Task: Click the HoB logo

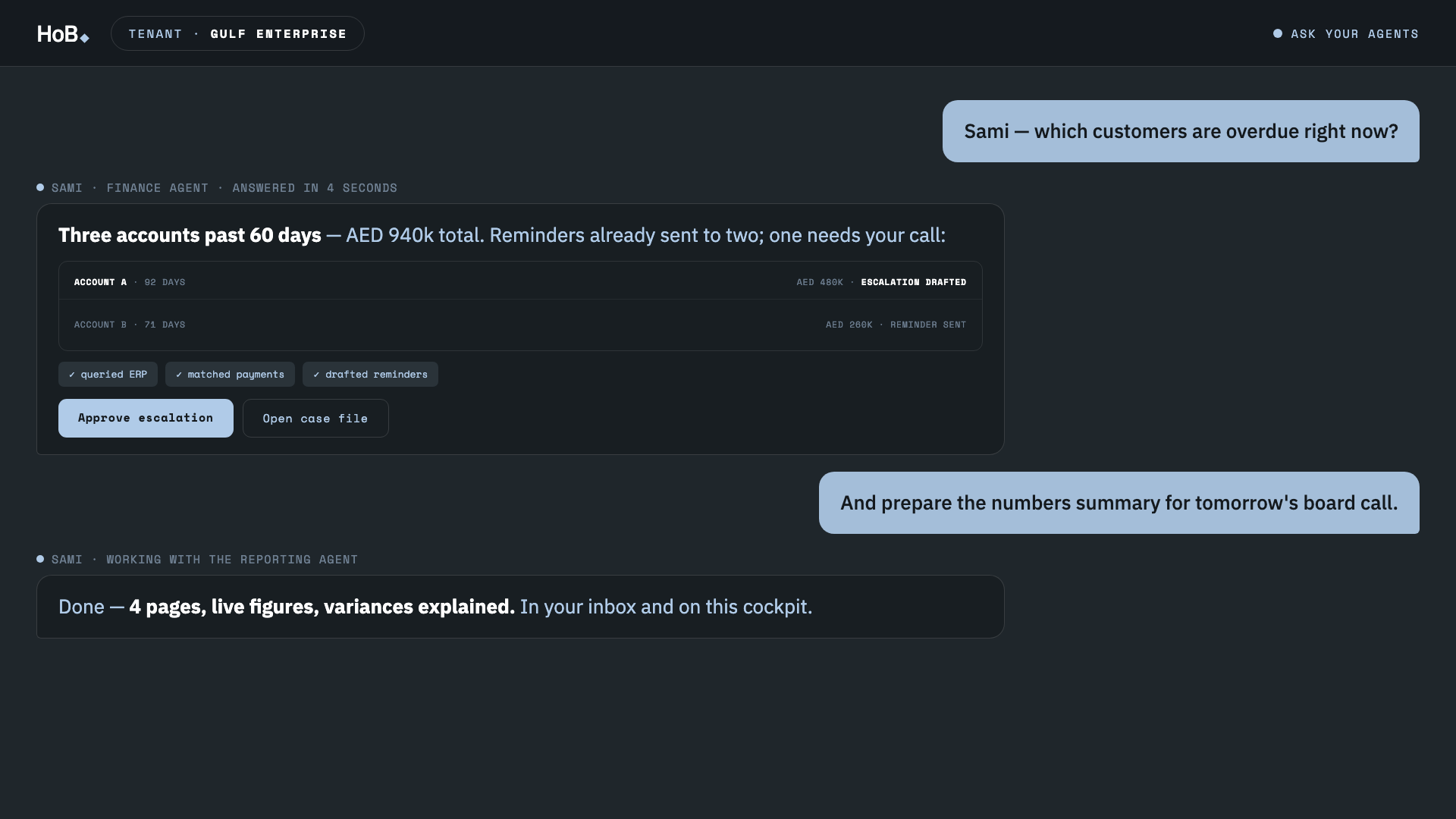Action: point(63,34)
